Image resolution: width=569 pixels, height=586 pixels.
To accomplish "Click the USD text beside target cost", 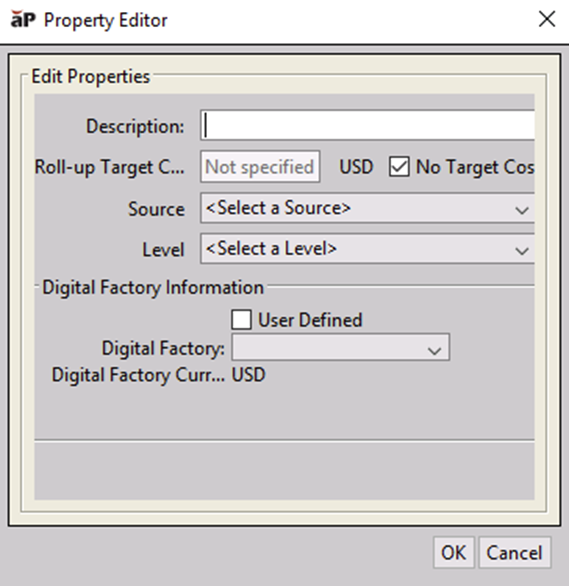I will 356,167.
